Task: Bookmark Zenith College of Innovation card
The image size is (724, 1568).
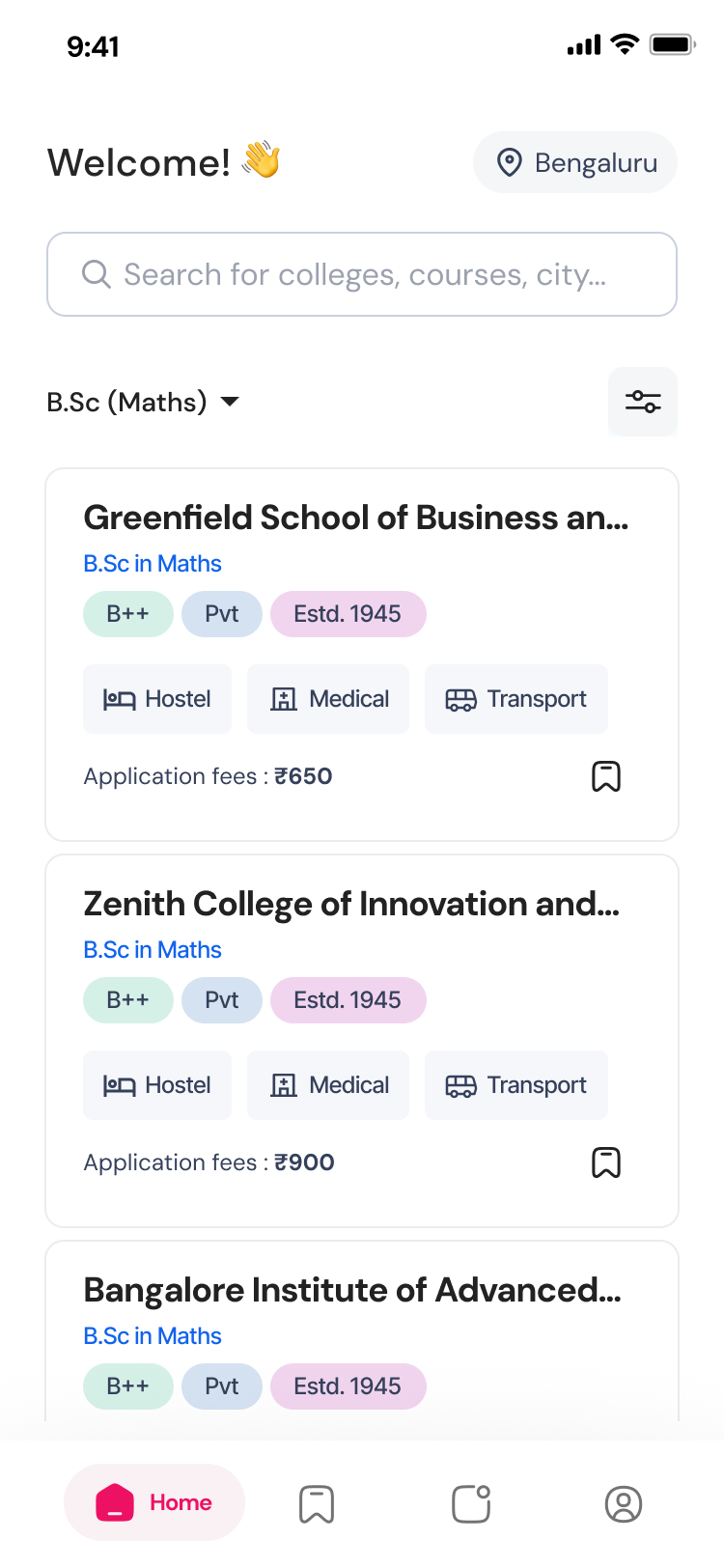Action: pos(605,1162)
